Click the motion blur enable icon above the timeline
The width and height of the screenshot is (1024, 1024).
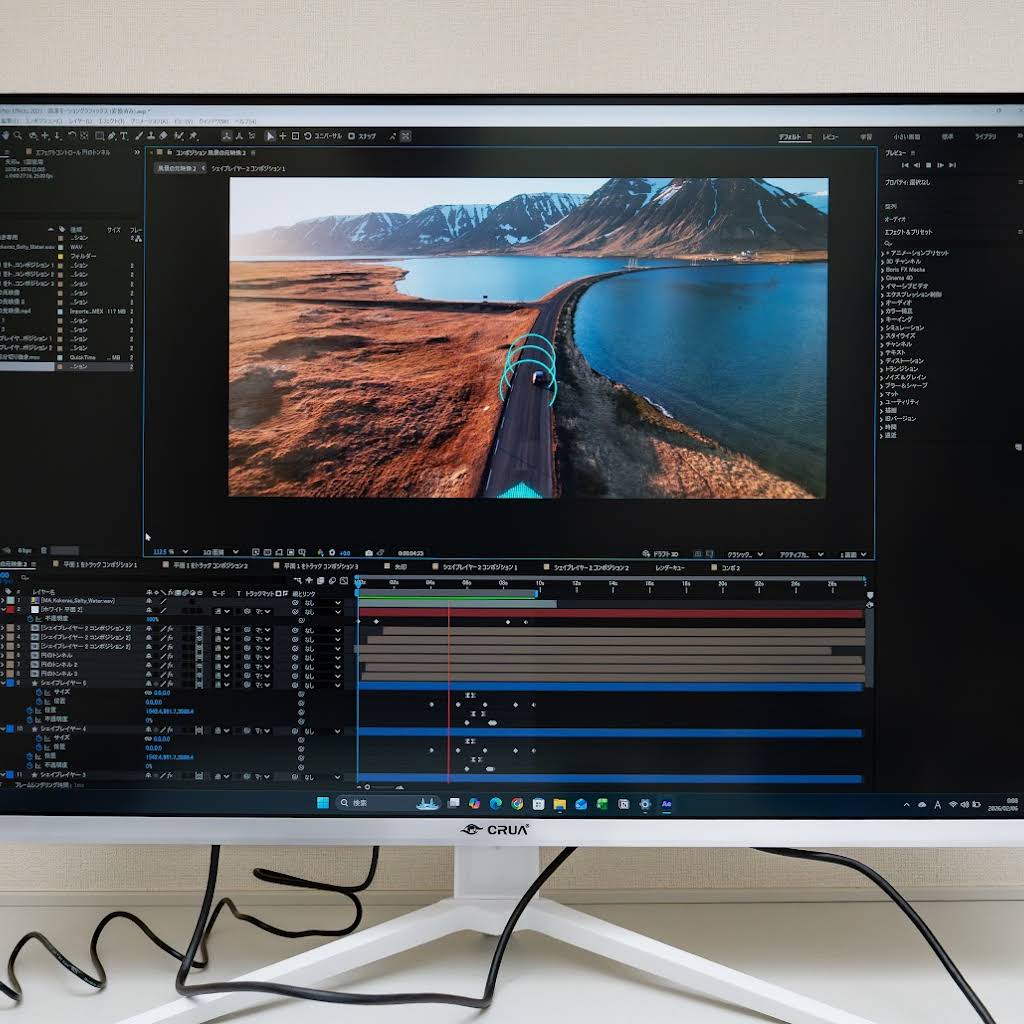click(332, 580)
